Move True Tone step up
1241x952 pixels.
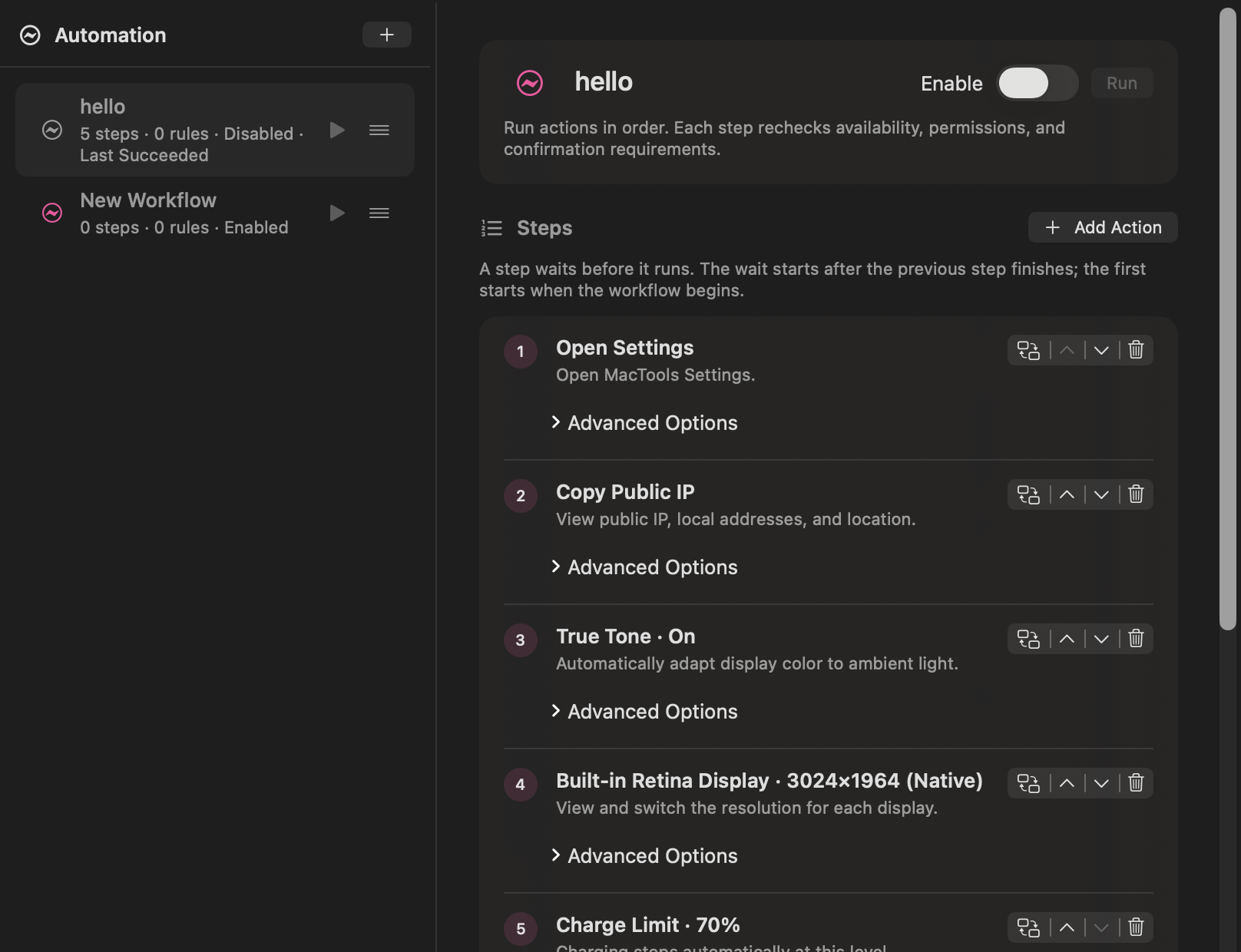pos(1067,639)
